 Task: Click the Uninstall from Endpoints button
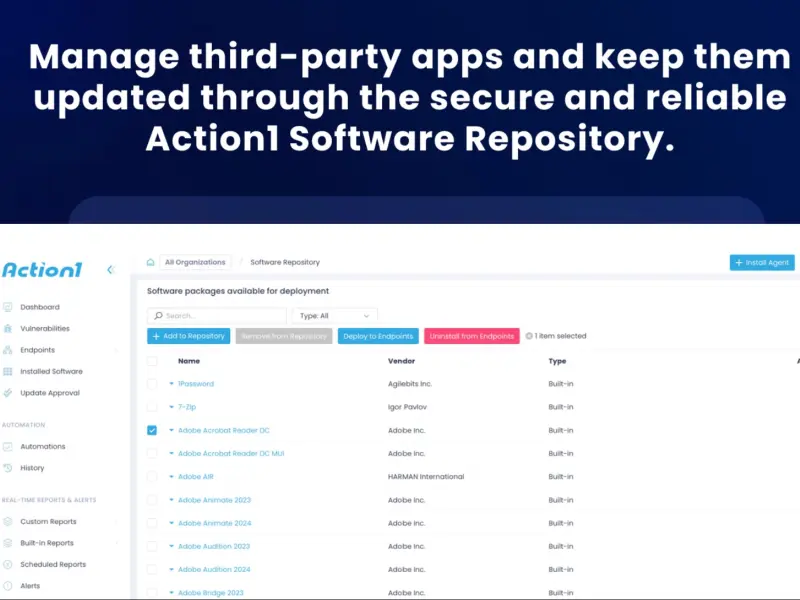tap(471, 336)
